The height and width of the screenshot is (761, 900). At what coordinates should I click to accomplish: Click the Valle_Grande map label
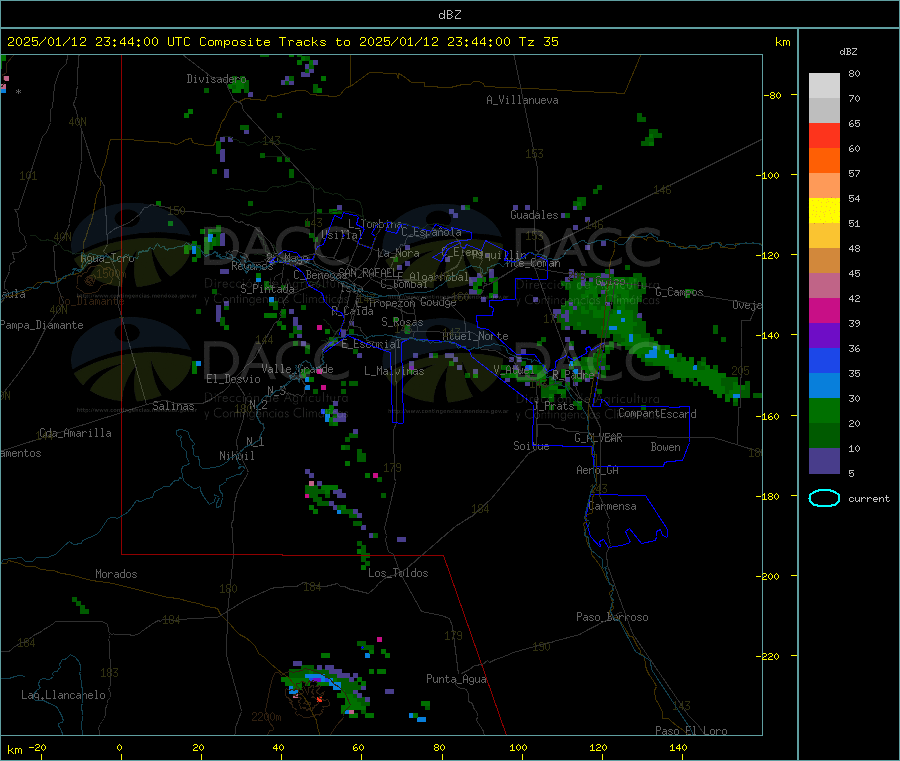click(x=297, y=369)
